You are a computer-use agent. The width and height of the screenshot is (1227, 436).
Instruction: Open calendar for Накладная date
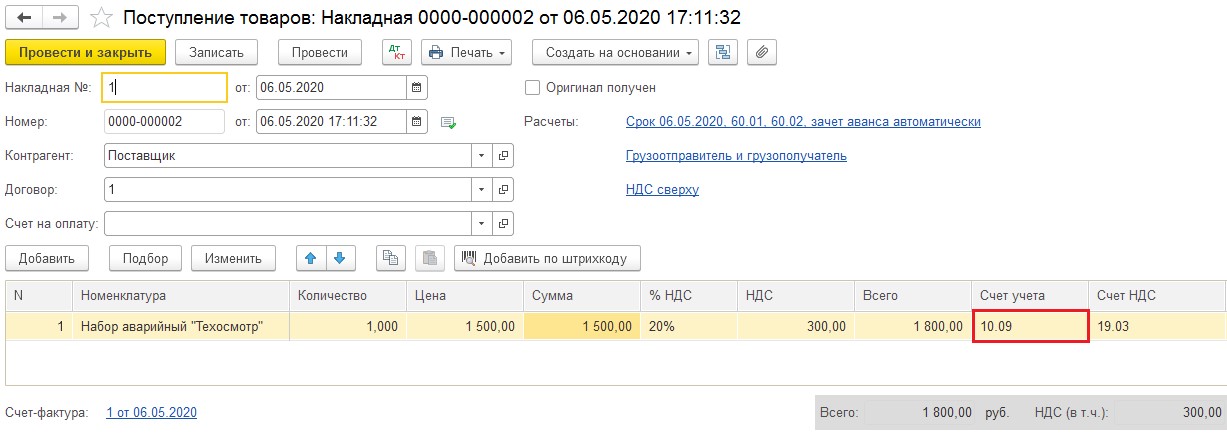(x=417, y=87)
